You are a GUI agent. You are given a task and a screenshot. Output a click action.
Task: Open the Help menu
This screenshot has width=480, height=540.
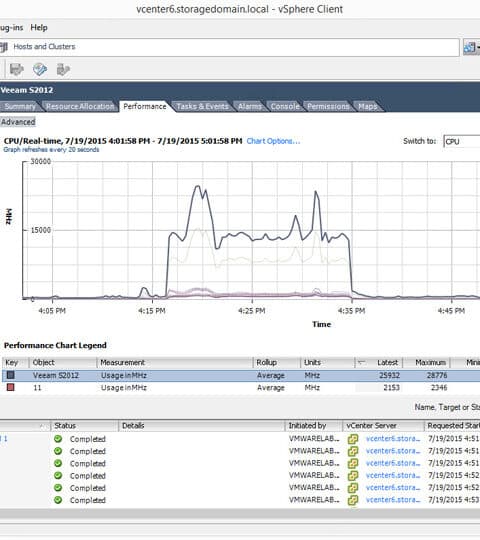[39, 28]
